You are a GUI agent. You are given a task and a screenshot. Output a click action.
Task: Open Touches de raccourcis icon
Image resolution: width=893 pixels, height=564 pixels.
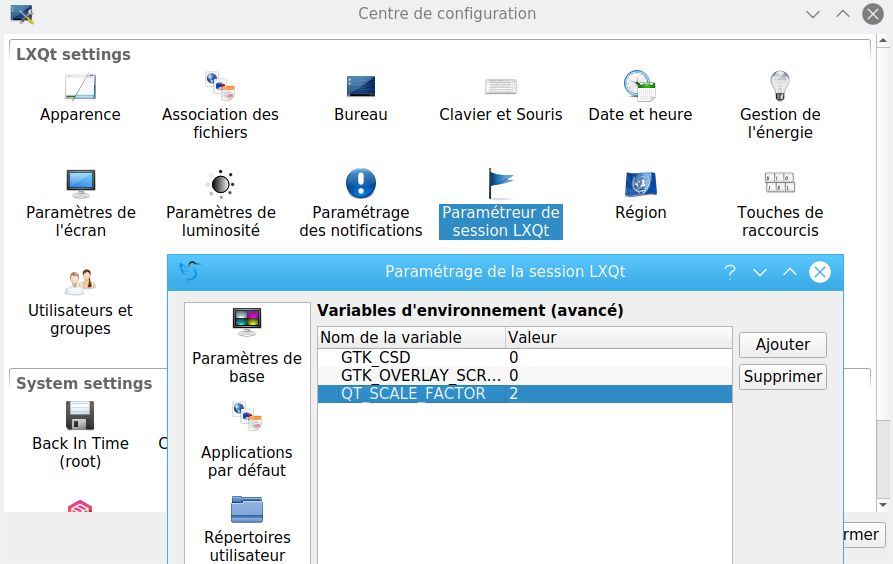point(780,183)
